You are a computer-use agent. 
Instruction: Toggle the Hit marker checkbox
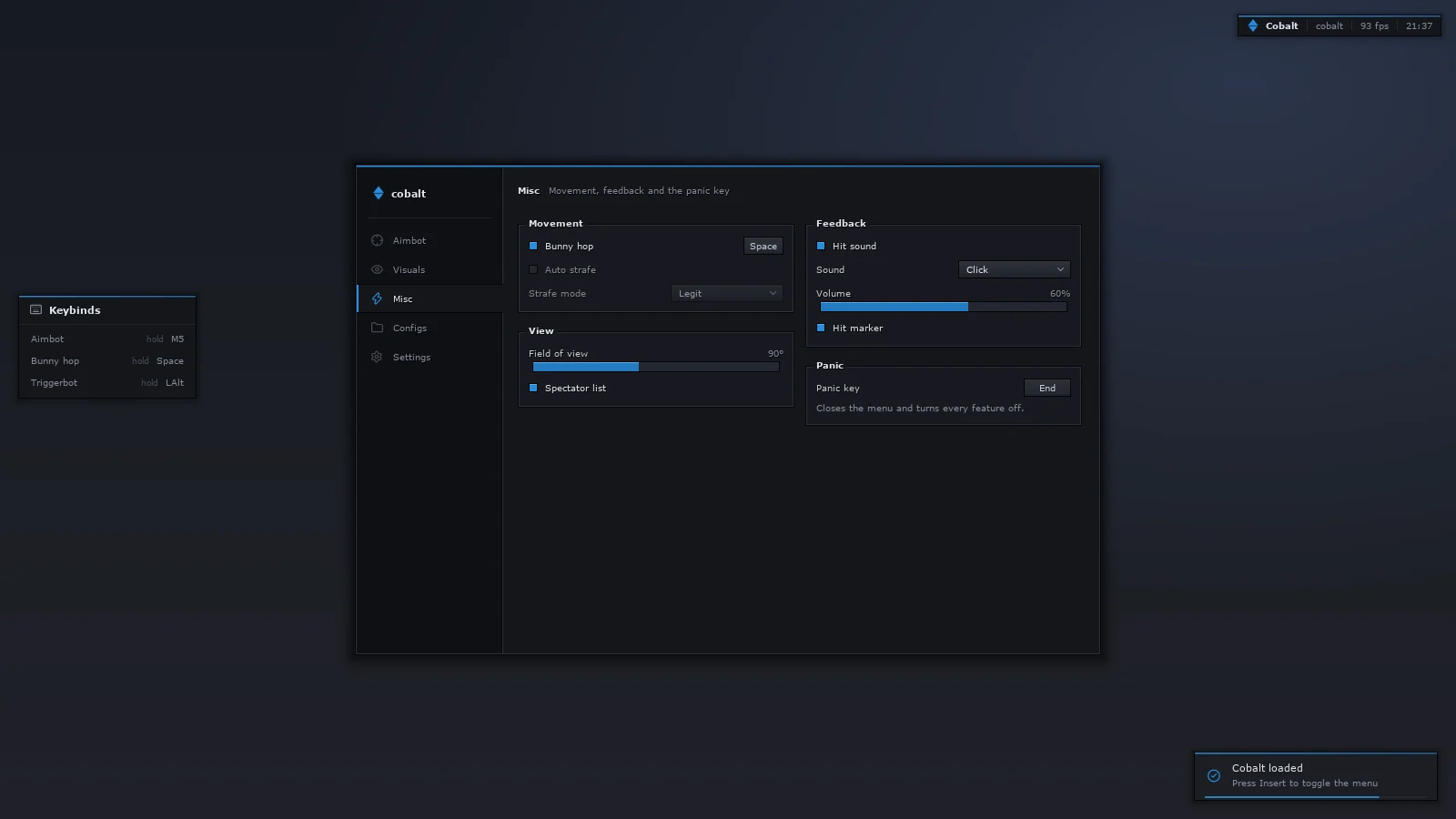[821, 328]
